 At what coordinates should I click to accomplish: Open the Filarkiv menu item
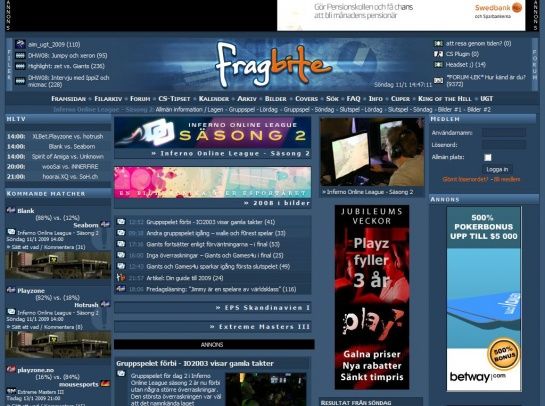tap(108, 99)
